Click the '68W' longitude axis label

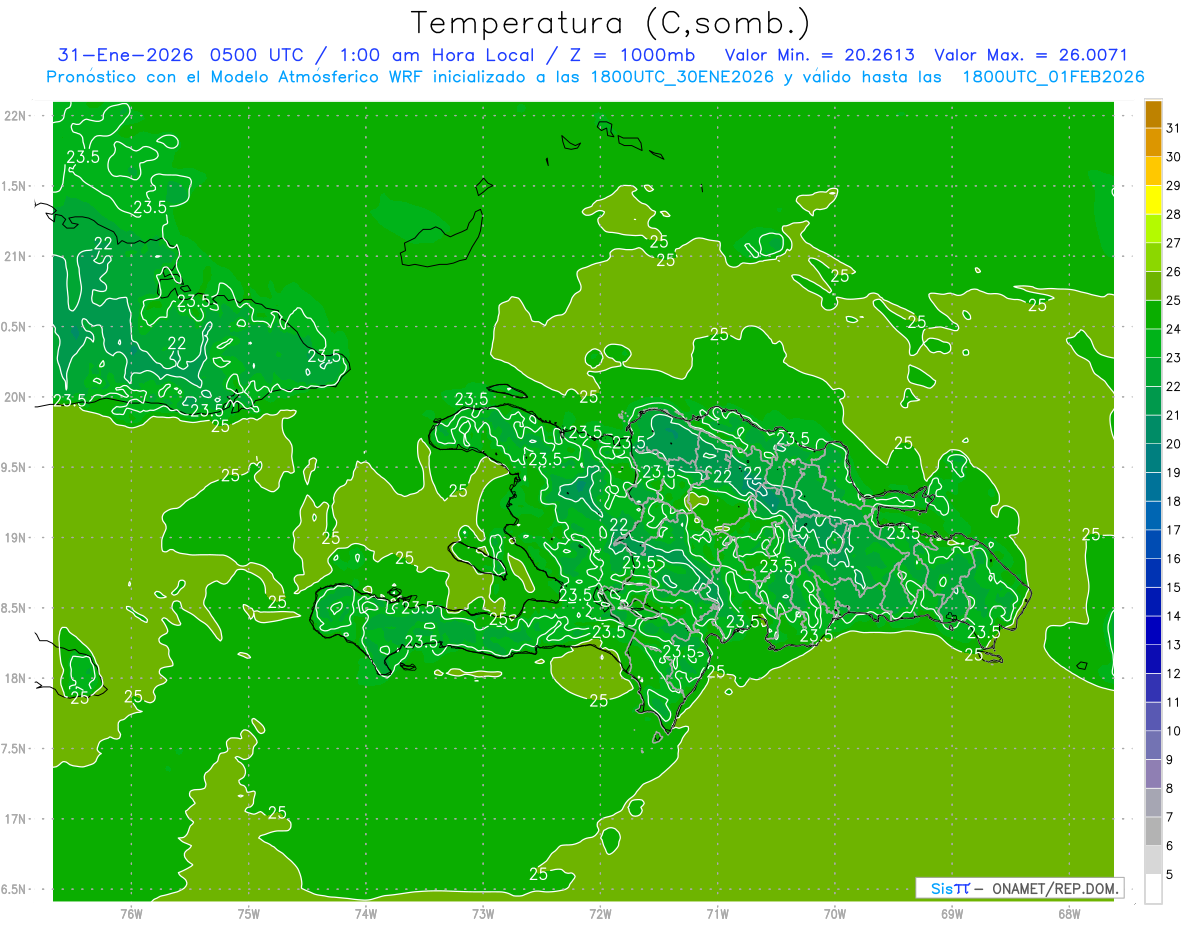[x=1069, y=914]
